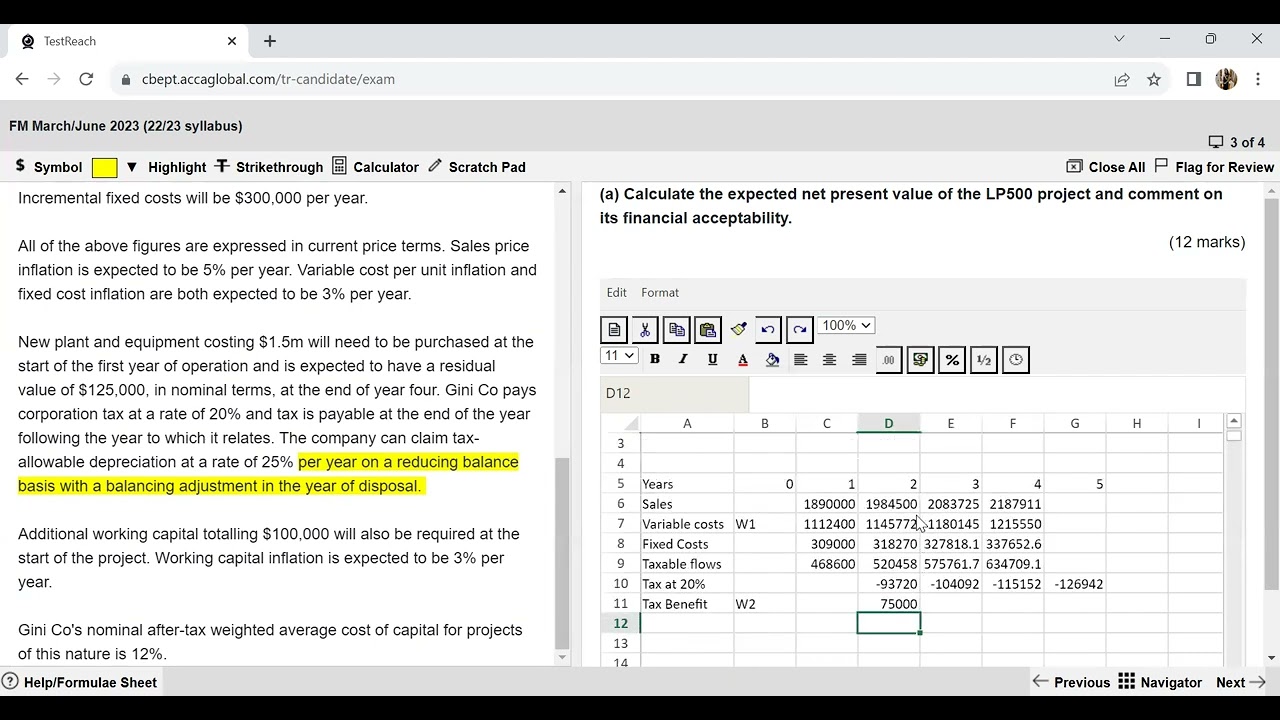The height and width of the screenshot is (720, 1280).
Task: Click cell containing 75000
Action: 889,604
